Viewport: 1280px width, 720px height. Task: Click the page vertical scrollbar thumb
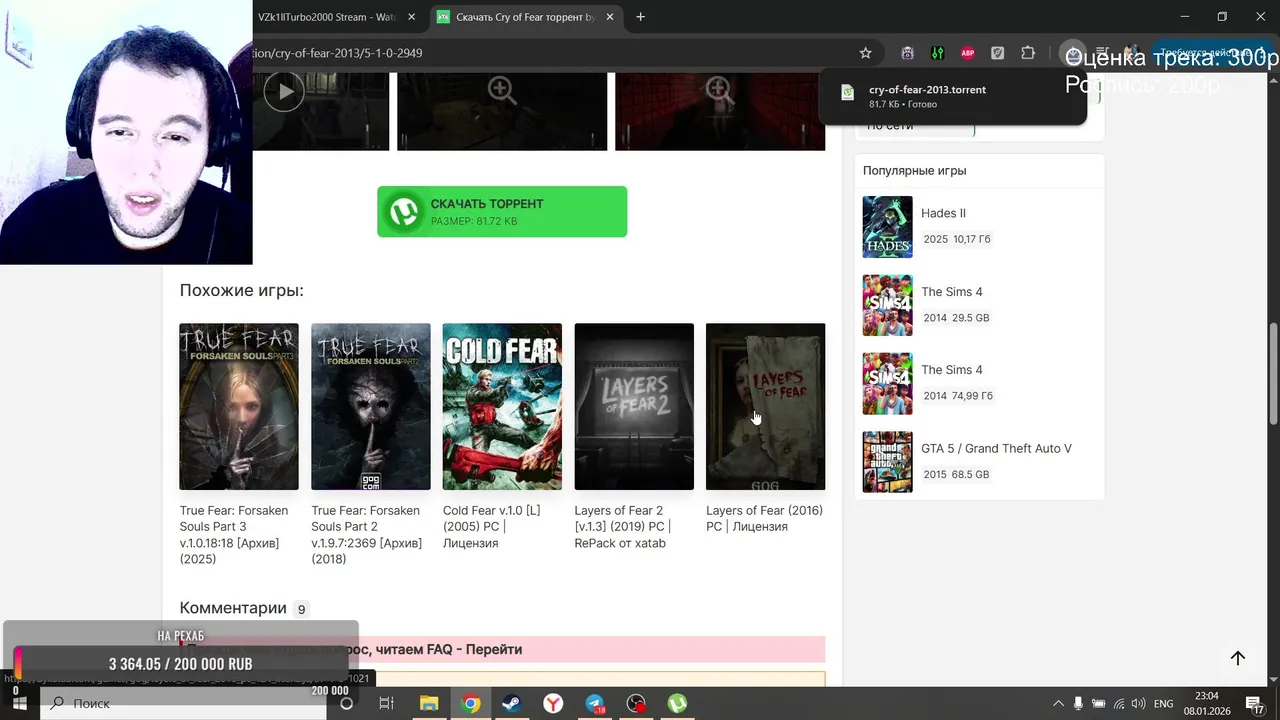pyautogui.click(x=1273, y=374)
